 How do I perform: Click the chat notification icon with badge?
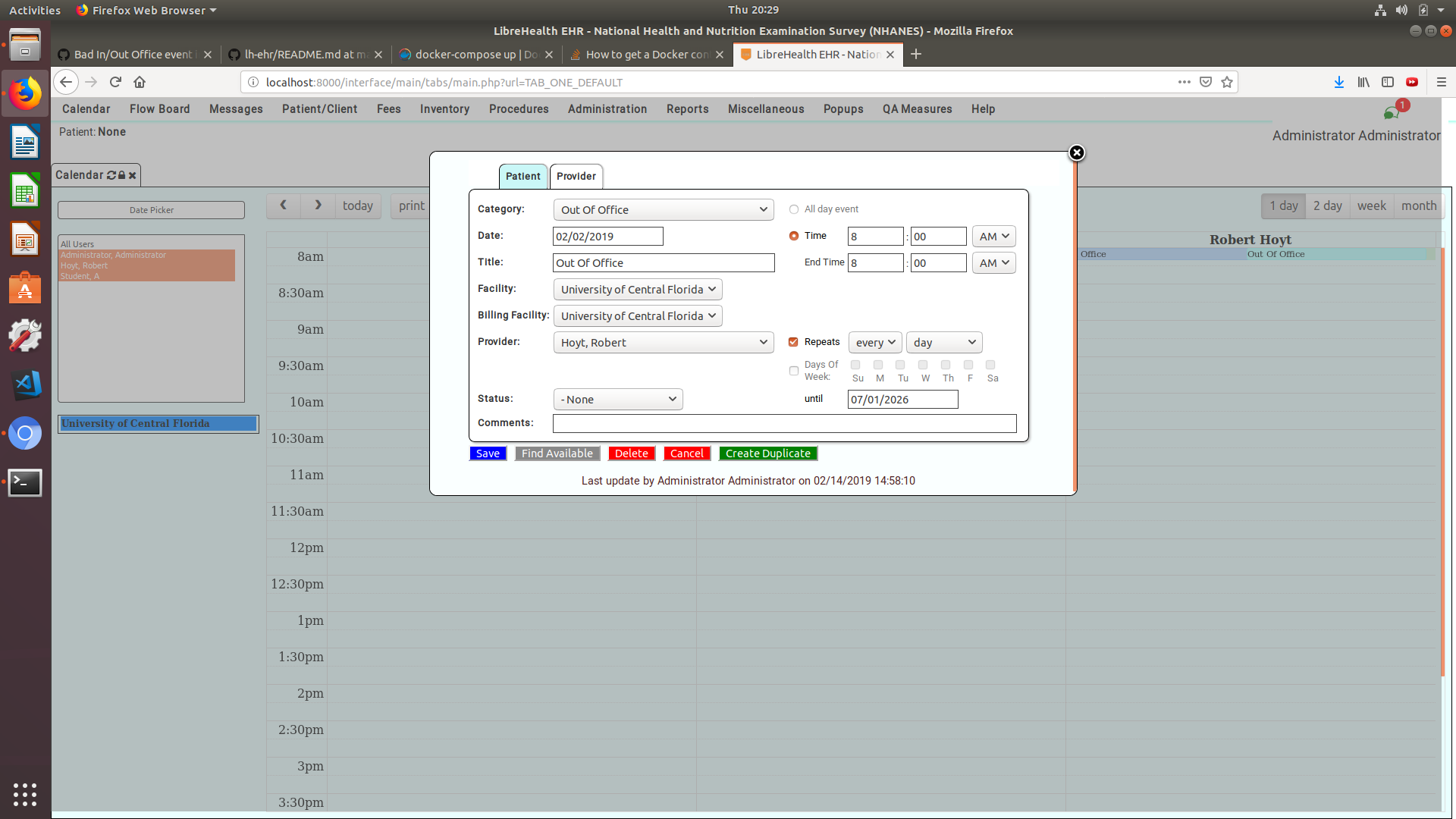1392,113
